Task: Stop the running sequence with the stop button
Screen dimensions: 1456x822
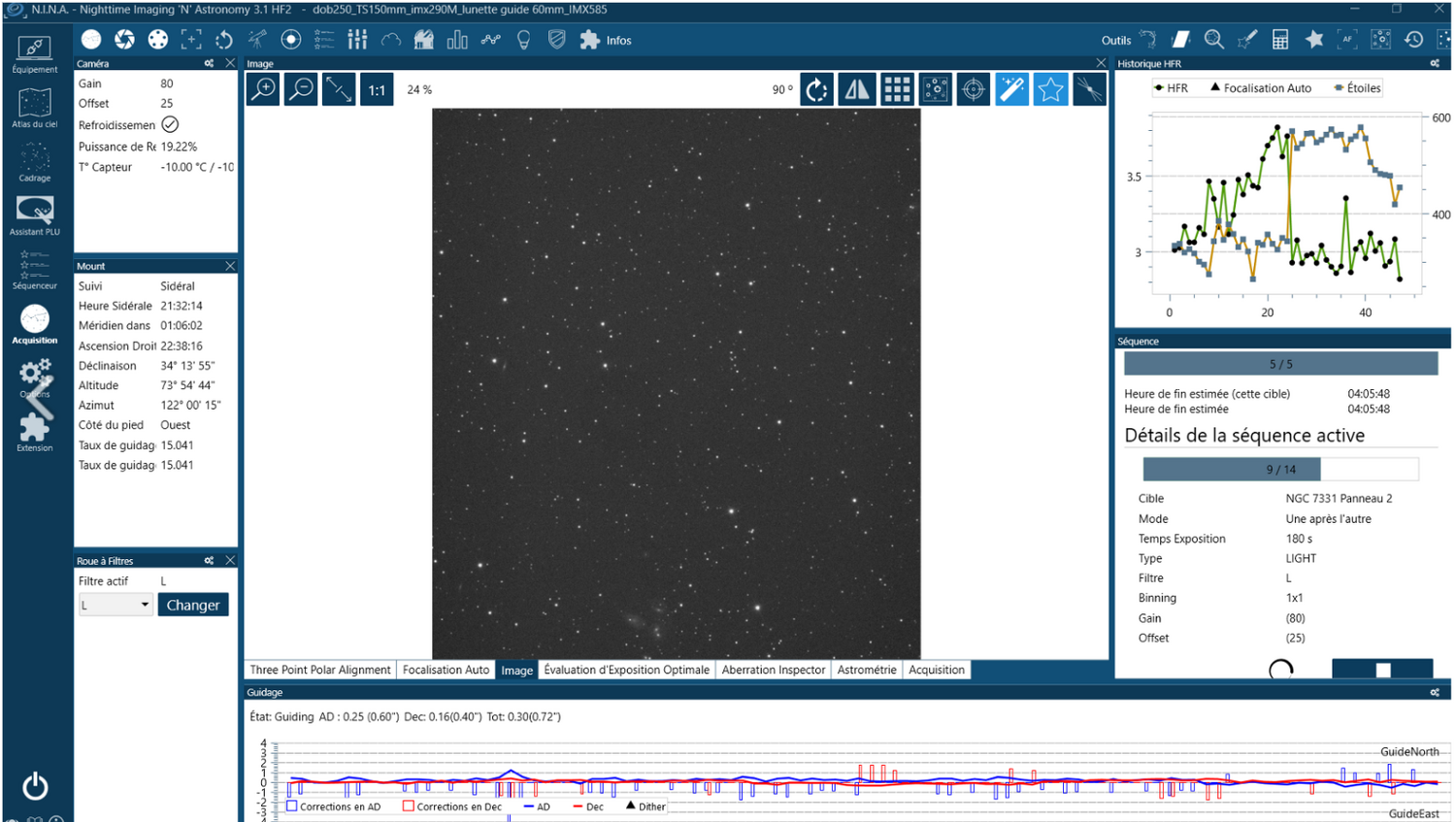Action: click(x=1382, y=669)
